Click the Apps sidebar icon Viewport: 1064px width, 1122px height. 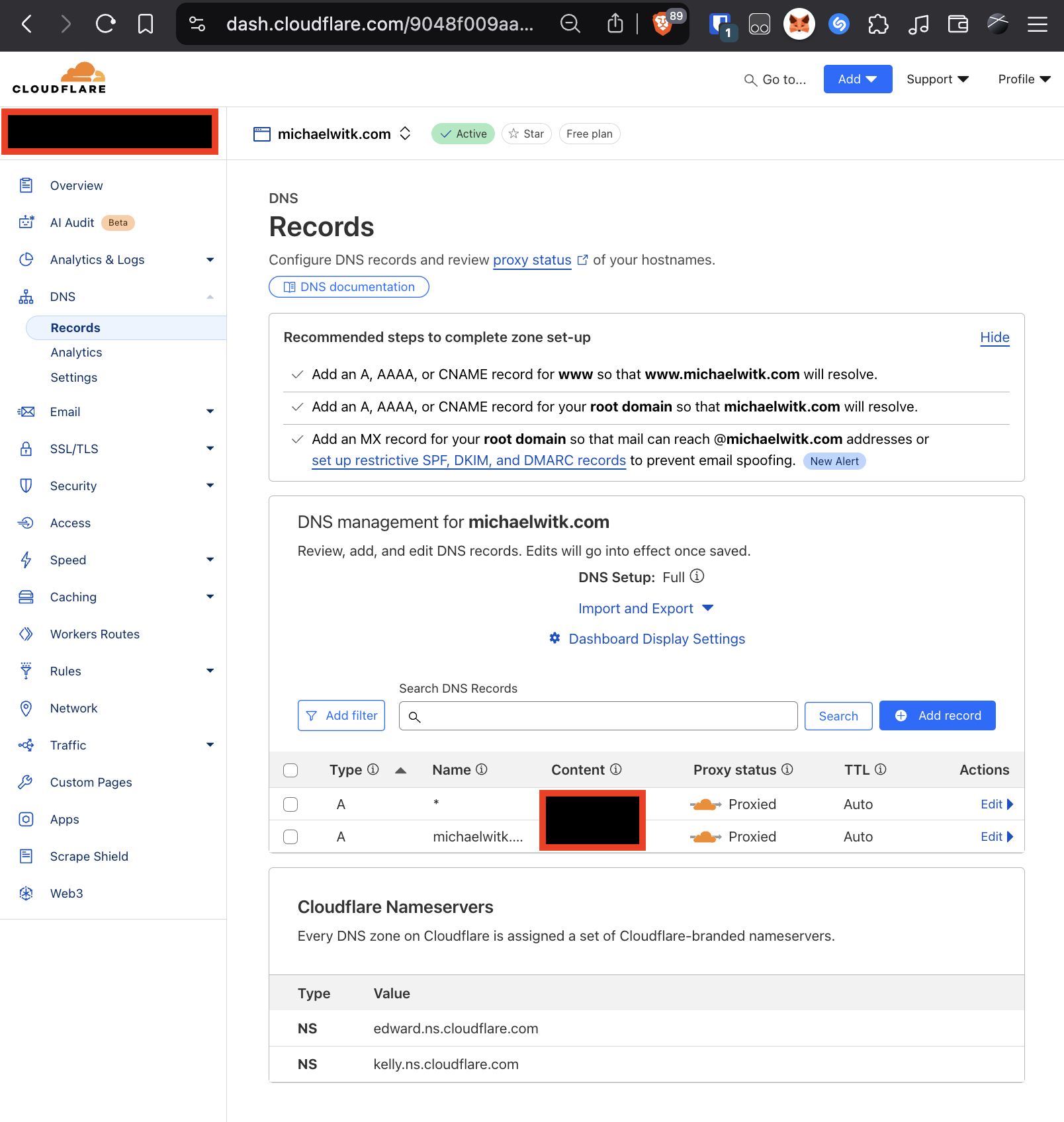(x=26, y=820)
